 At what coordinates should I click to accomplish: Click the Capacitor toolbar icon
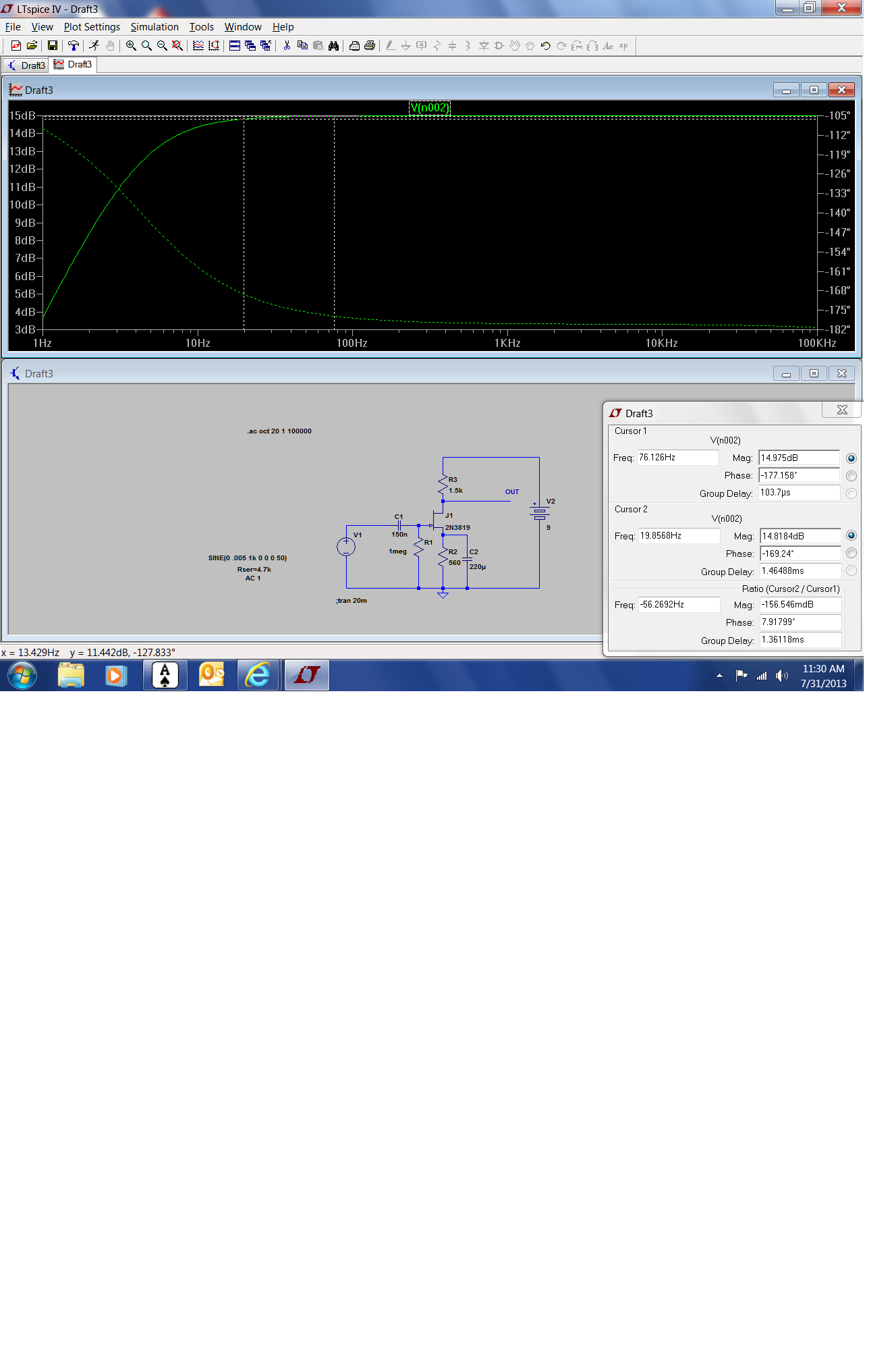coord(453,46)
